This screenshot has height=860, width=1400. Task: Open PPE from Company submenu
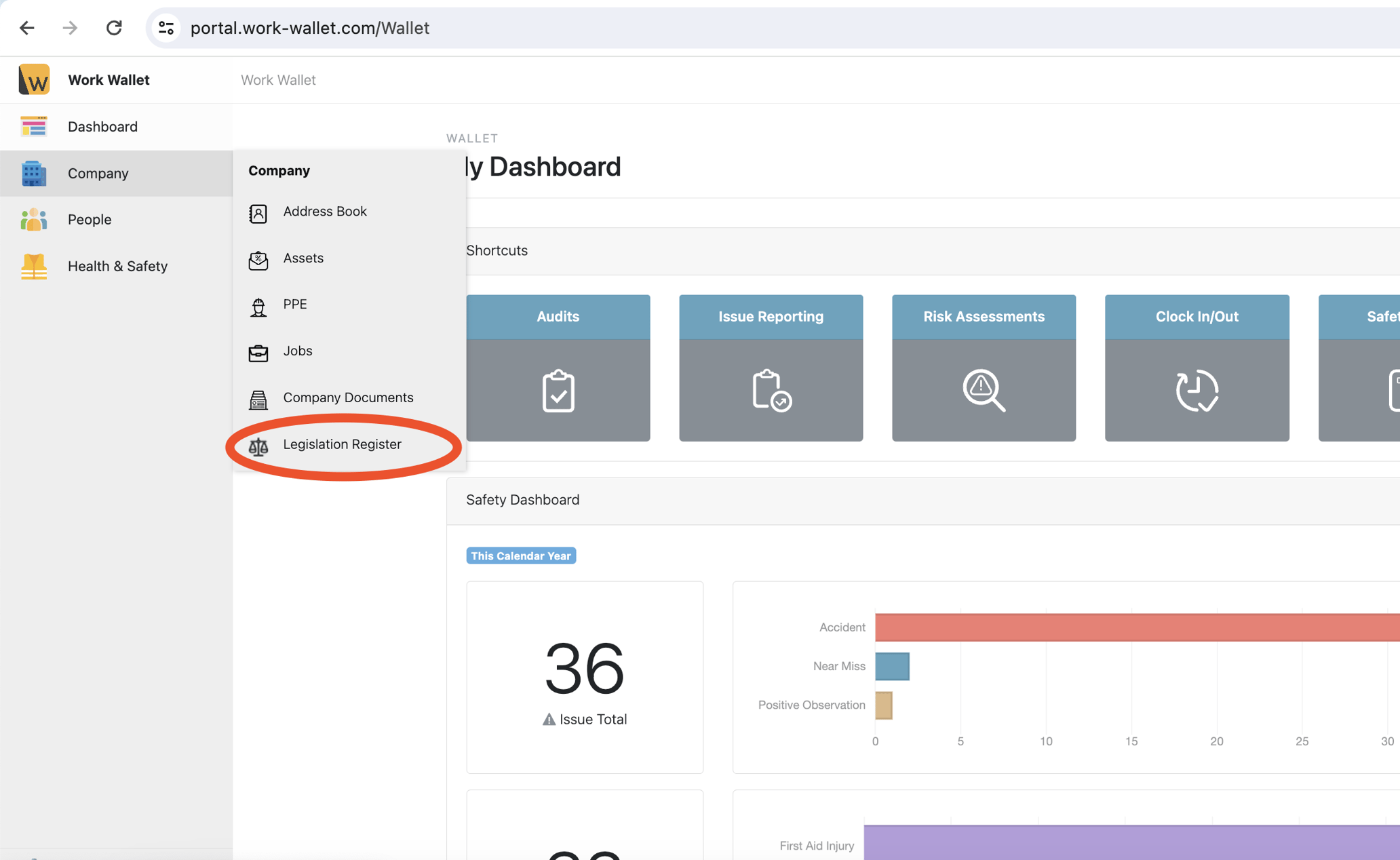pyautogui.click(x=294, y=305)
